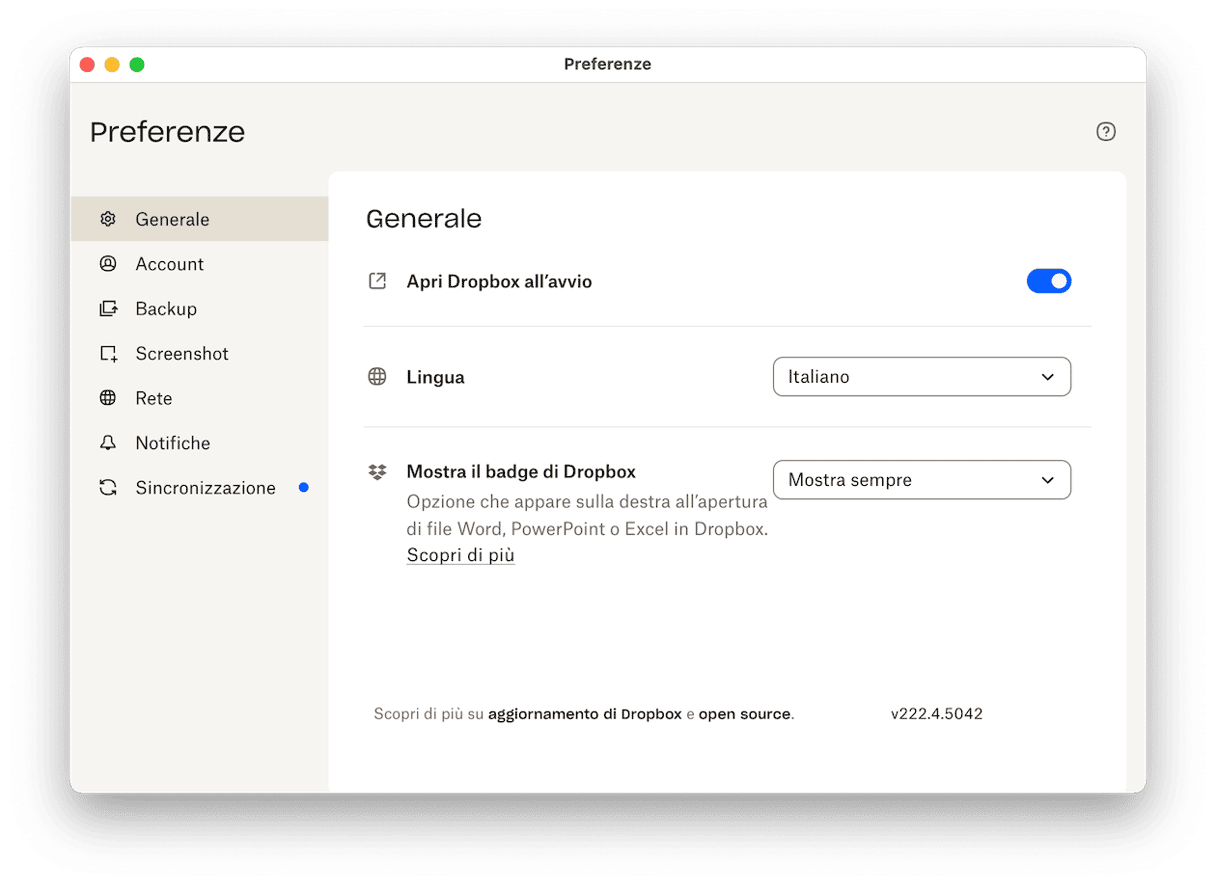Click the Backup sidebar icon
Image resolution: width=1216 pixels, height=885 pixels.
point(108,309)
